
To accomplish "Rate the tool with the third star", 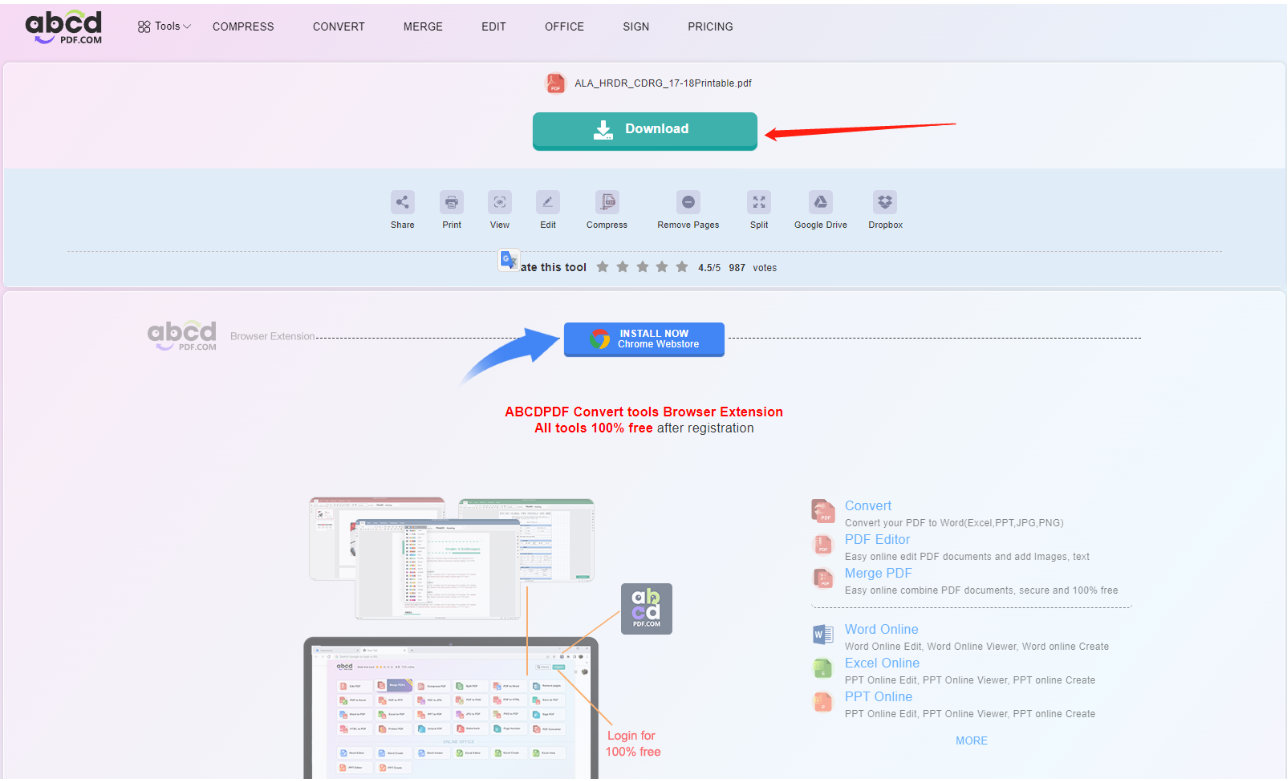I will (x=643, y=267).
